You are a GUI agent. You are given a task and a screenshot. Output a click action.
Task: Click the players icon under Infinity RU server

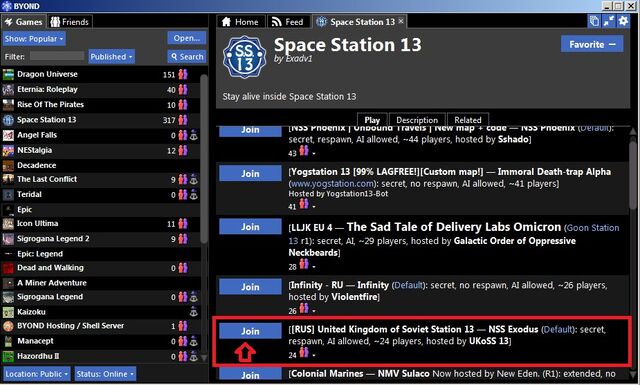click(304, 308)
